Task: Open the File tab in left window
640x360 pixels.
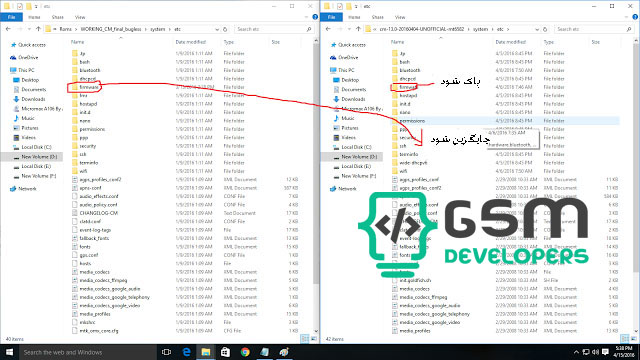Action: click(11, 17)
